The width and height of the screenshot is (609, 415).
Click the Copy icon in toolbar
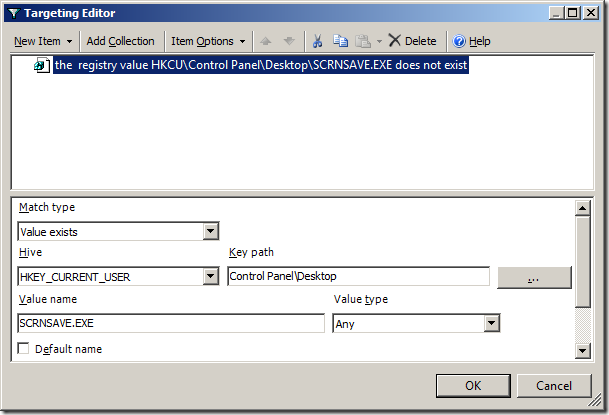[x=340, y=41]
